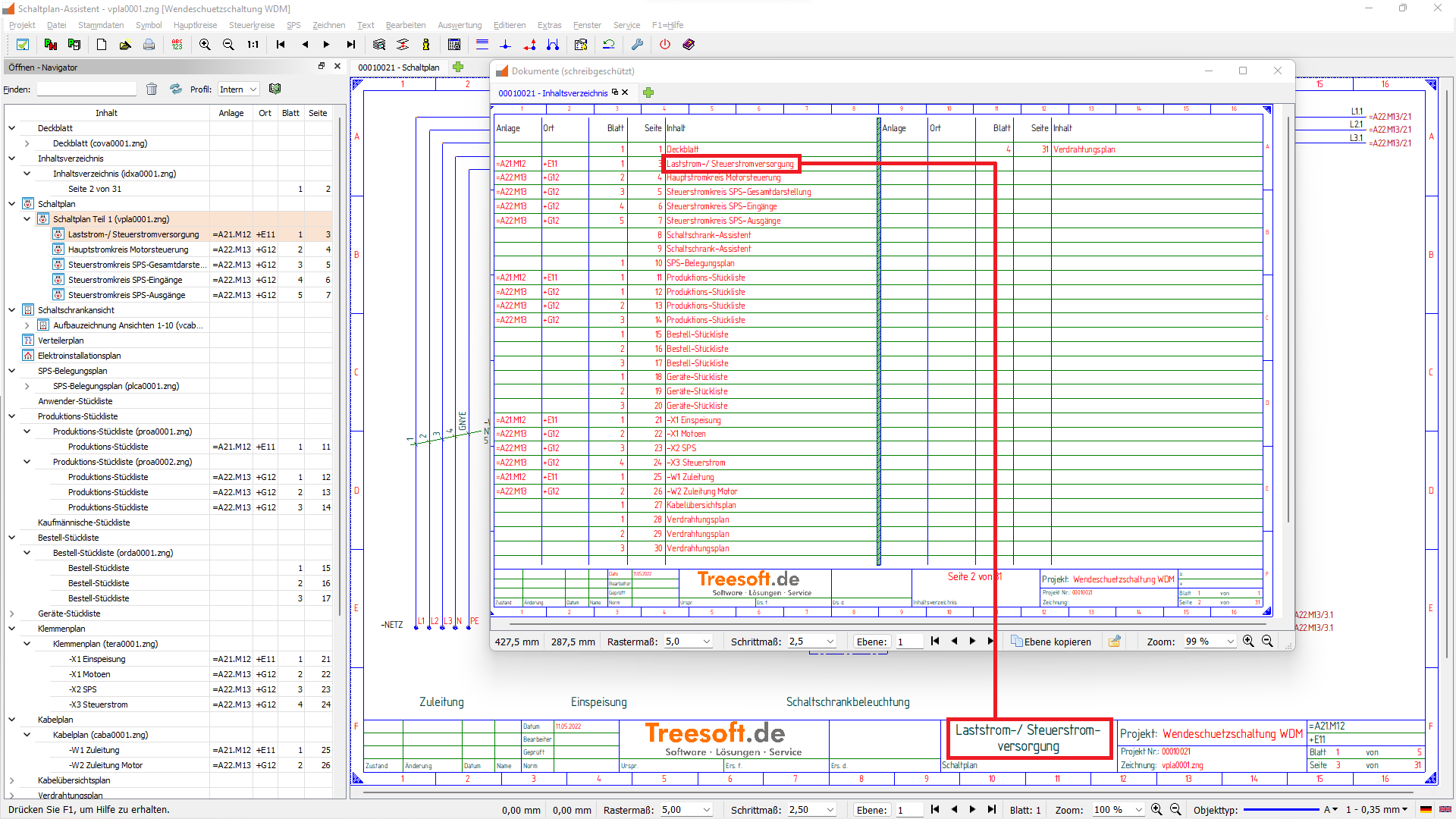The width and height of the screenshot is (1456, 819).
Task: Open the wrench settings tool
Action: [x=637, y=45]
